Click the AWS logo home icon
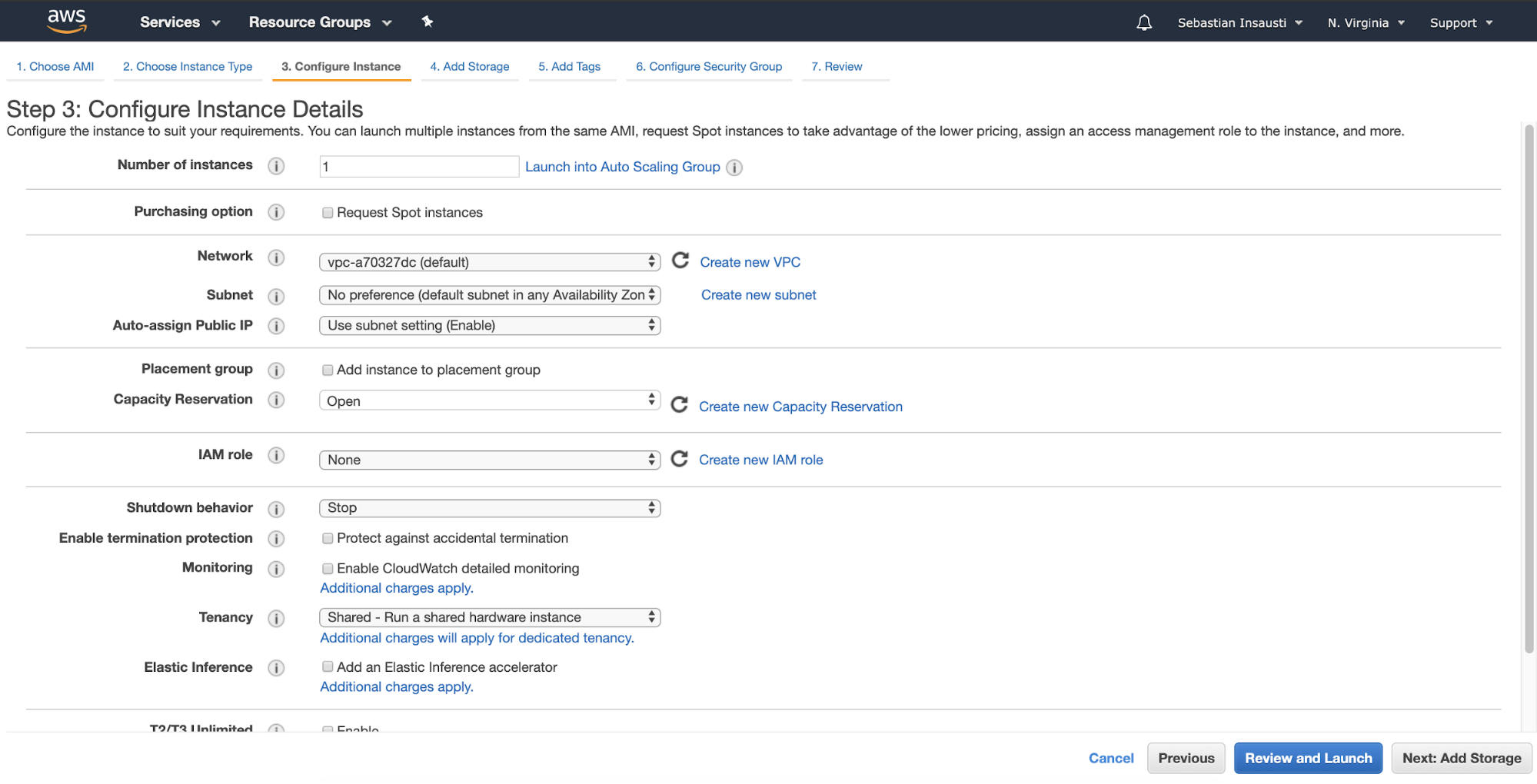 coord(67,21)
